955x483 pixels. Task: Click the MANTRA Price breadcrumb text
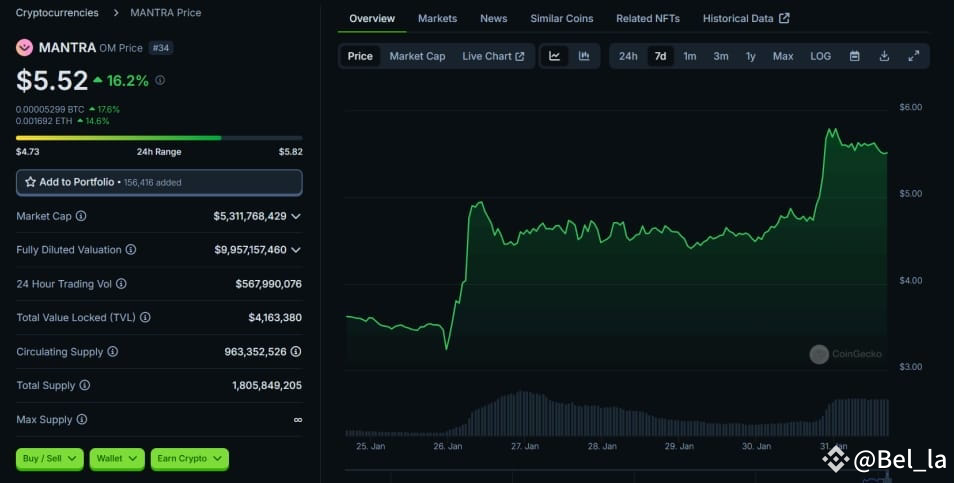pyautogui.click(x=166, y=13)
